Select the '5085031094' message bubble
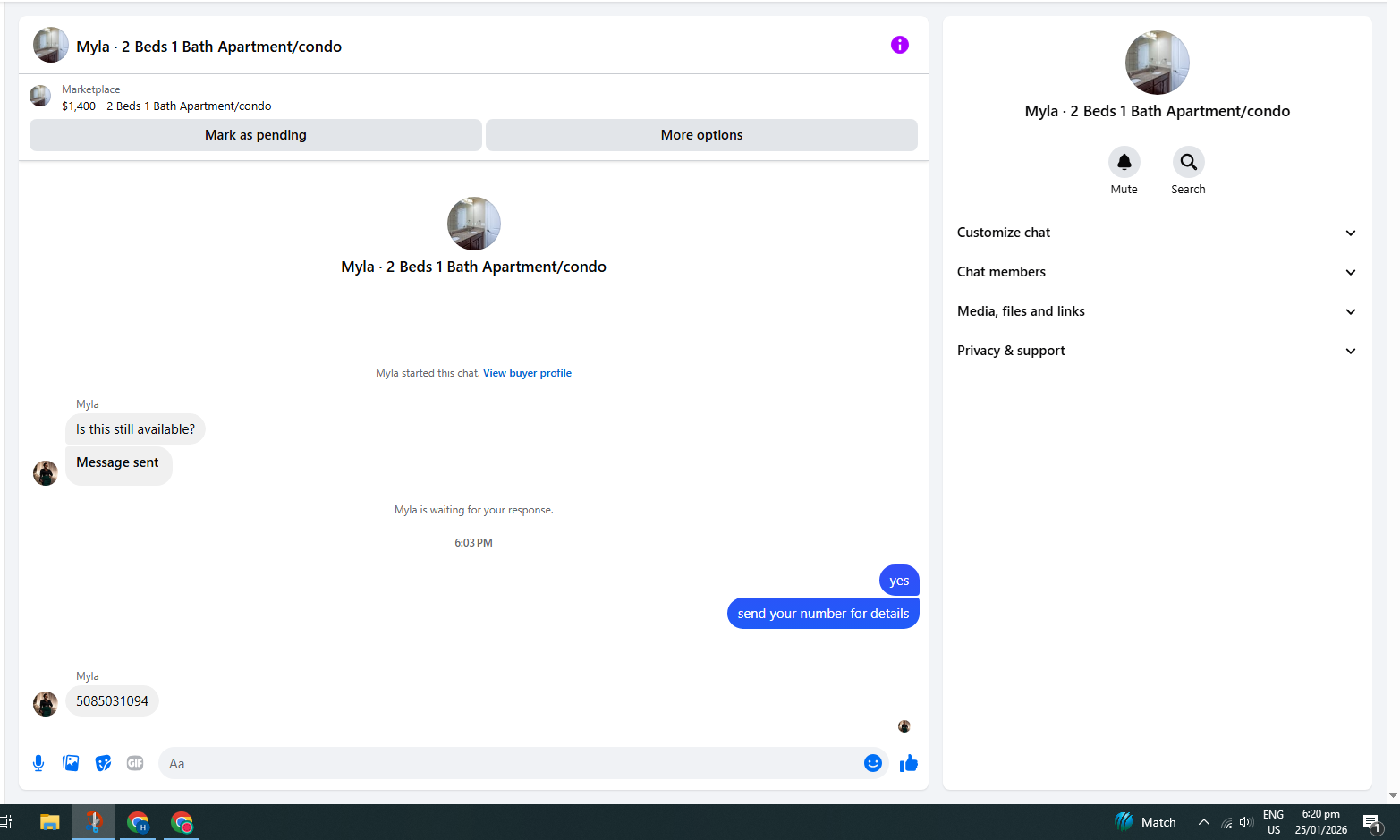Image resolution: width=1400 pixels, height=840 pixels. point(112,701)
